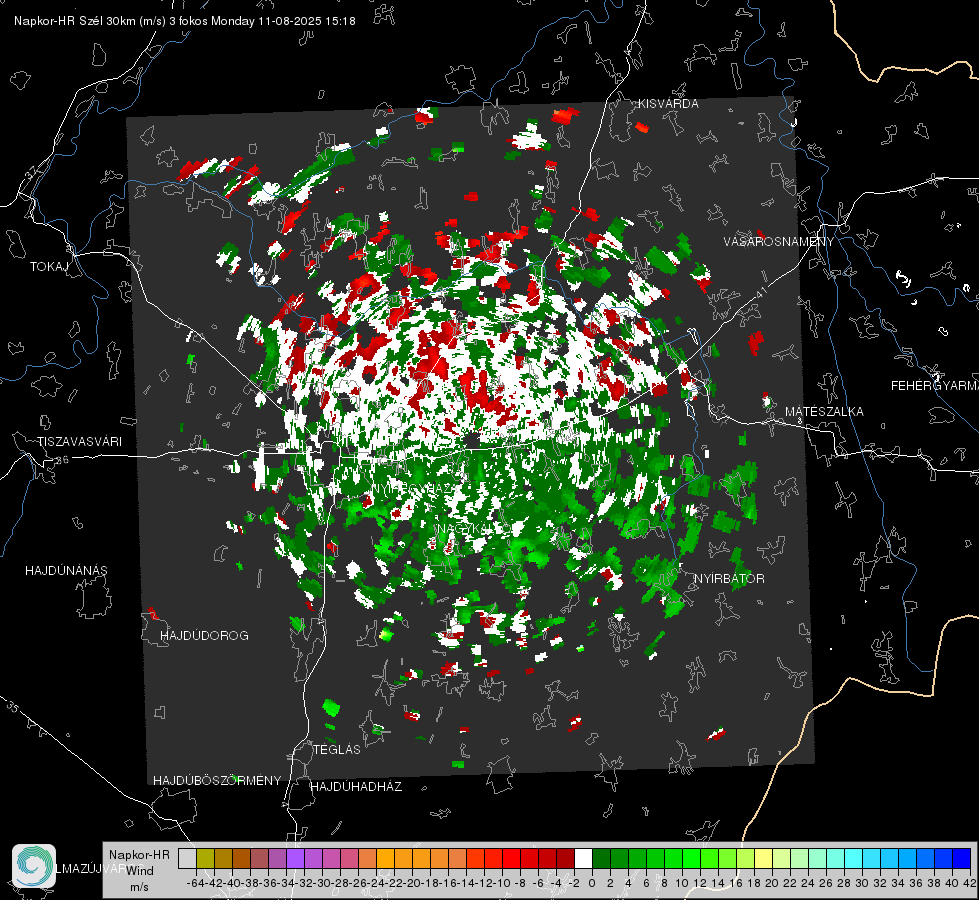This screenshot has height=900, width=979.
Task: Click the road number 36 near Tiszavasvári
Action: click(x=63, y=460)
